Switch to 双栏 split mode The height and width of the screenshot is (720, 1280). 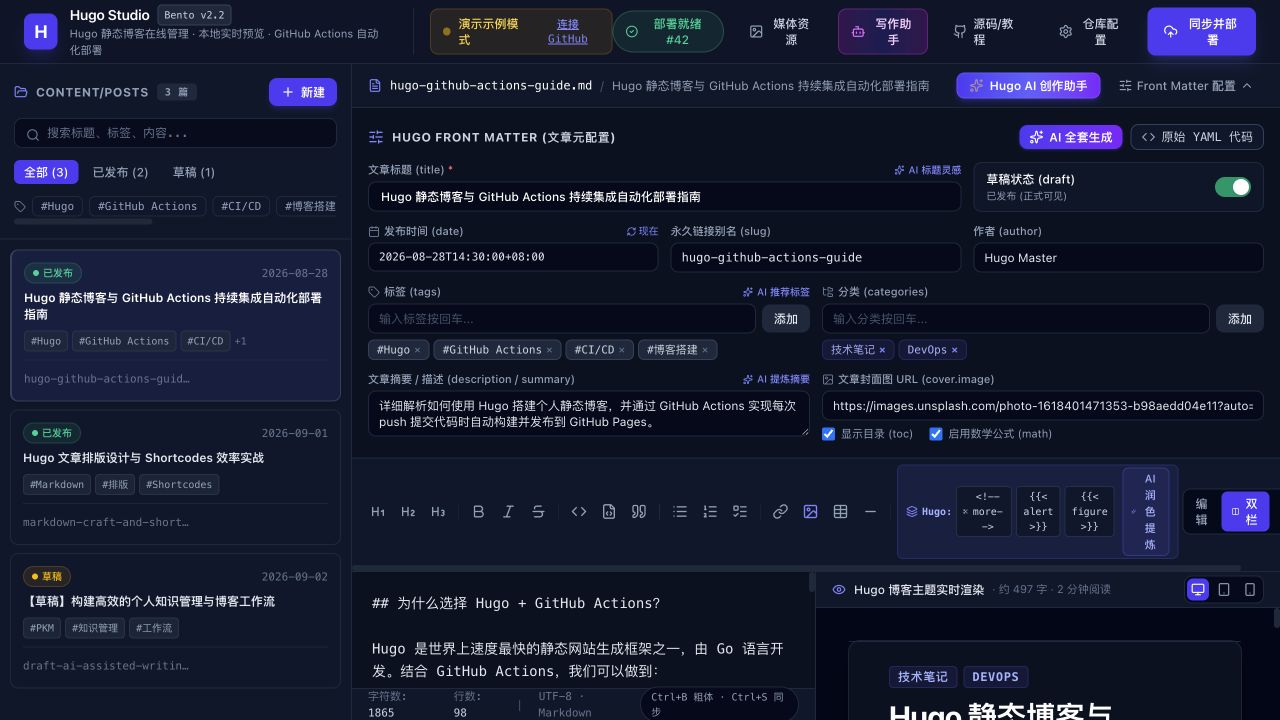(x=1245, y=511)
